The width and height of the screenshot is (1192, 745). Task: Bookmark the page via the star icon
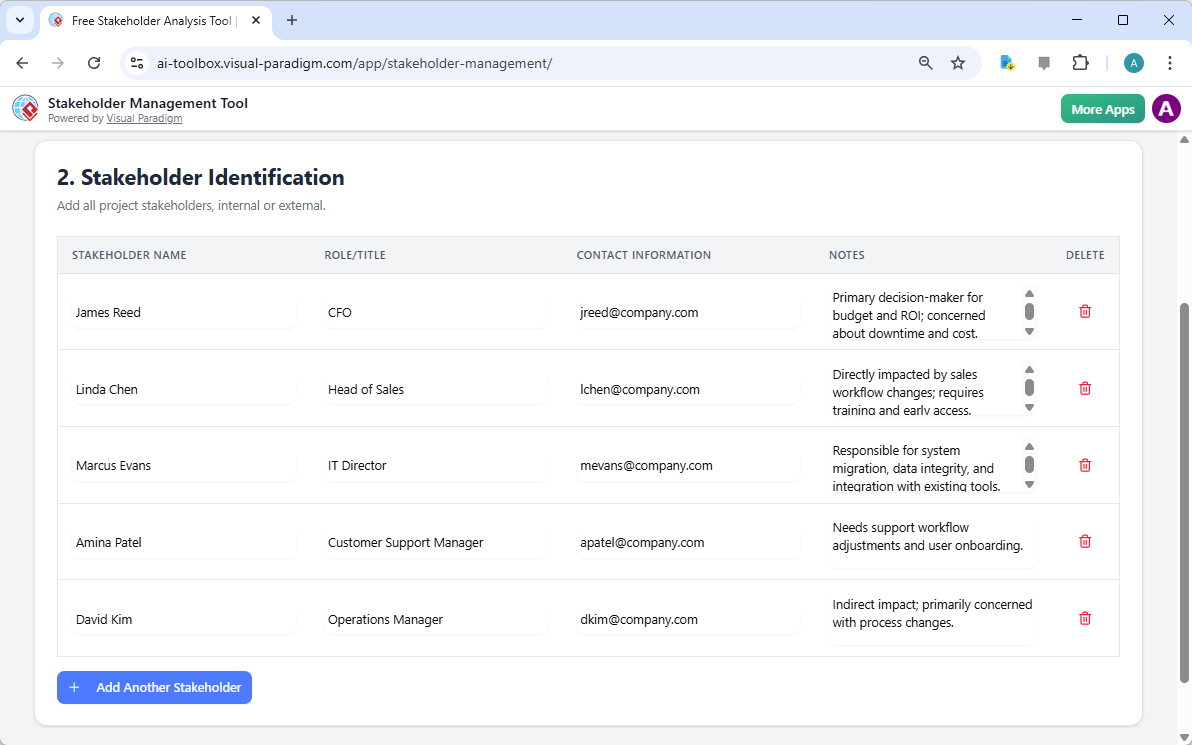tap(958, 62)
